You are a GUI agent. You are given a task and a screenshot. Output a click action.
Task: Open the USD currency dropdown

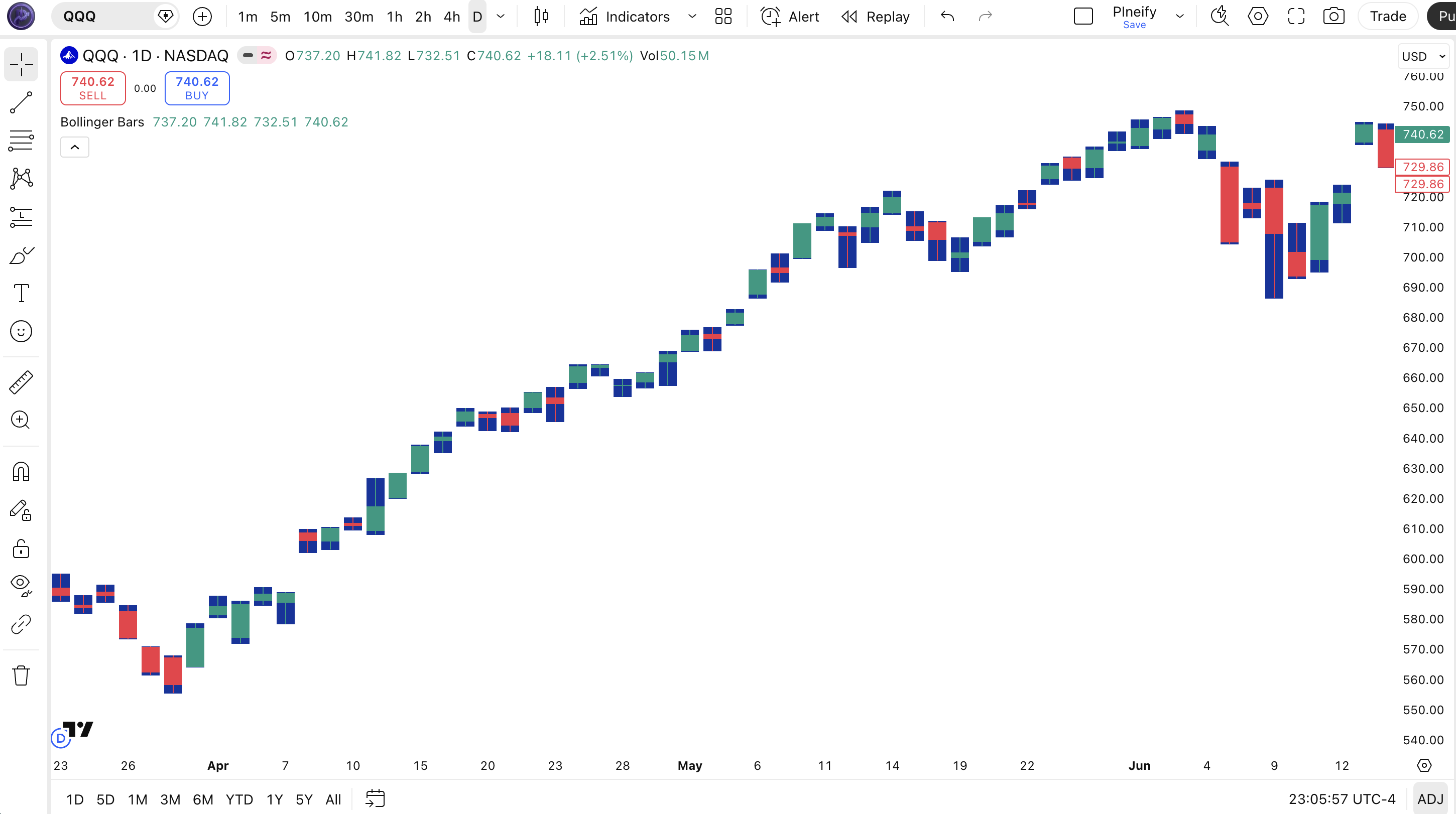[x=1423, y=57]
